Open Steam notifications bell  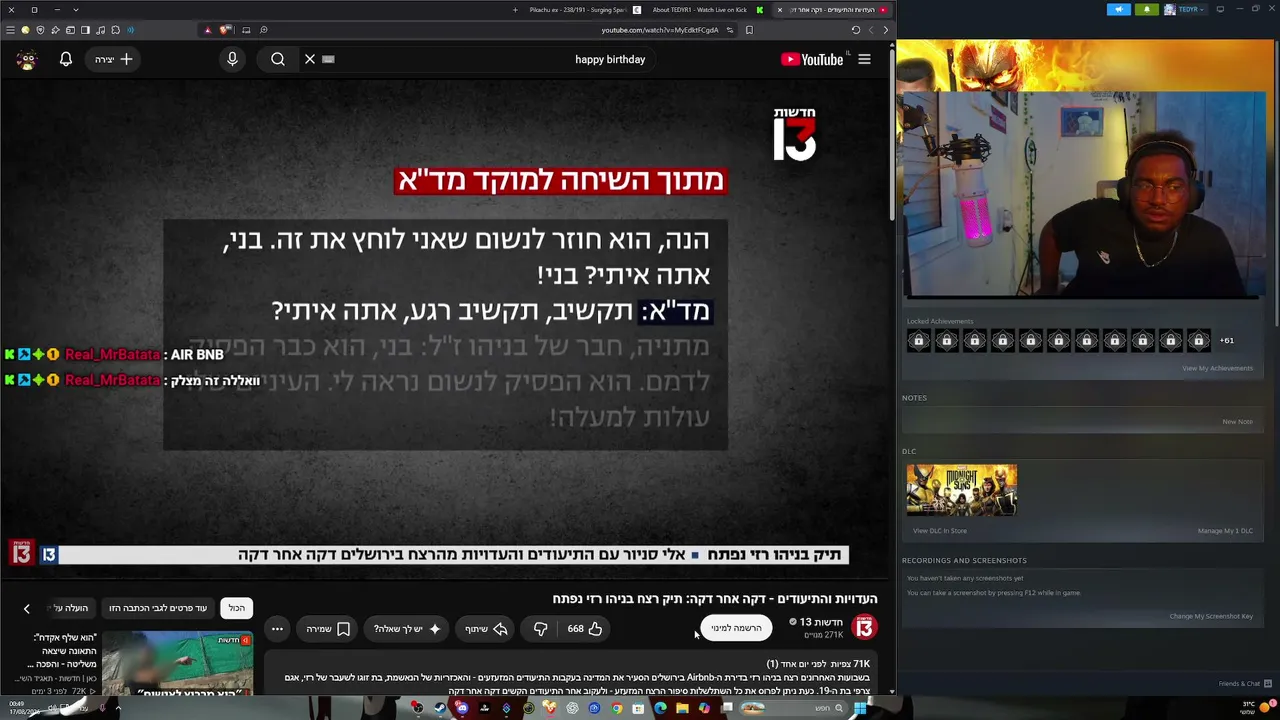coord(1147,10)
